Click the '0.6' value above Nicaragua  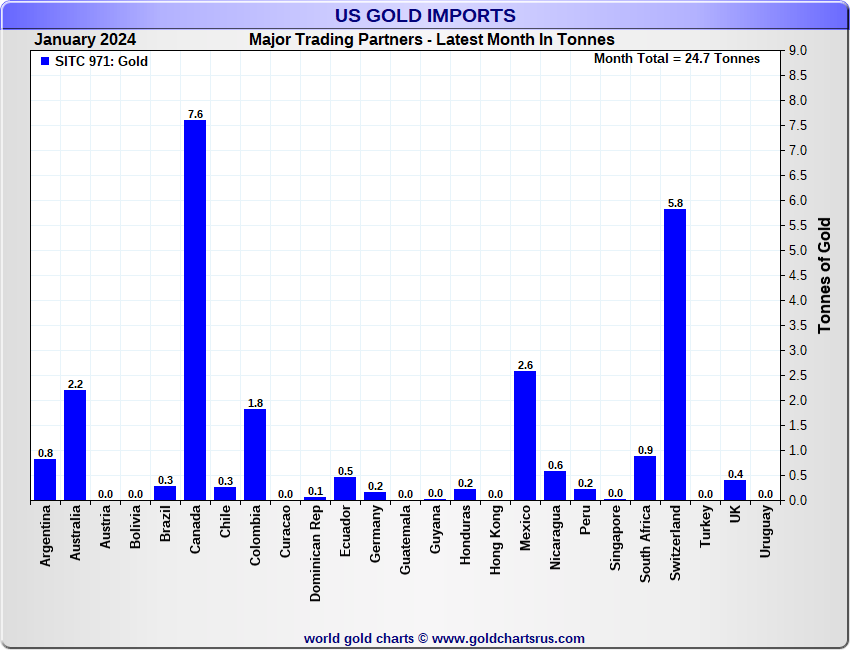pyautogui.click(x=556, y=465)
